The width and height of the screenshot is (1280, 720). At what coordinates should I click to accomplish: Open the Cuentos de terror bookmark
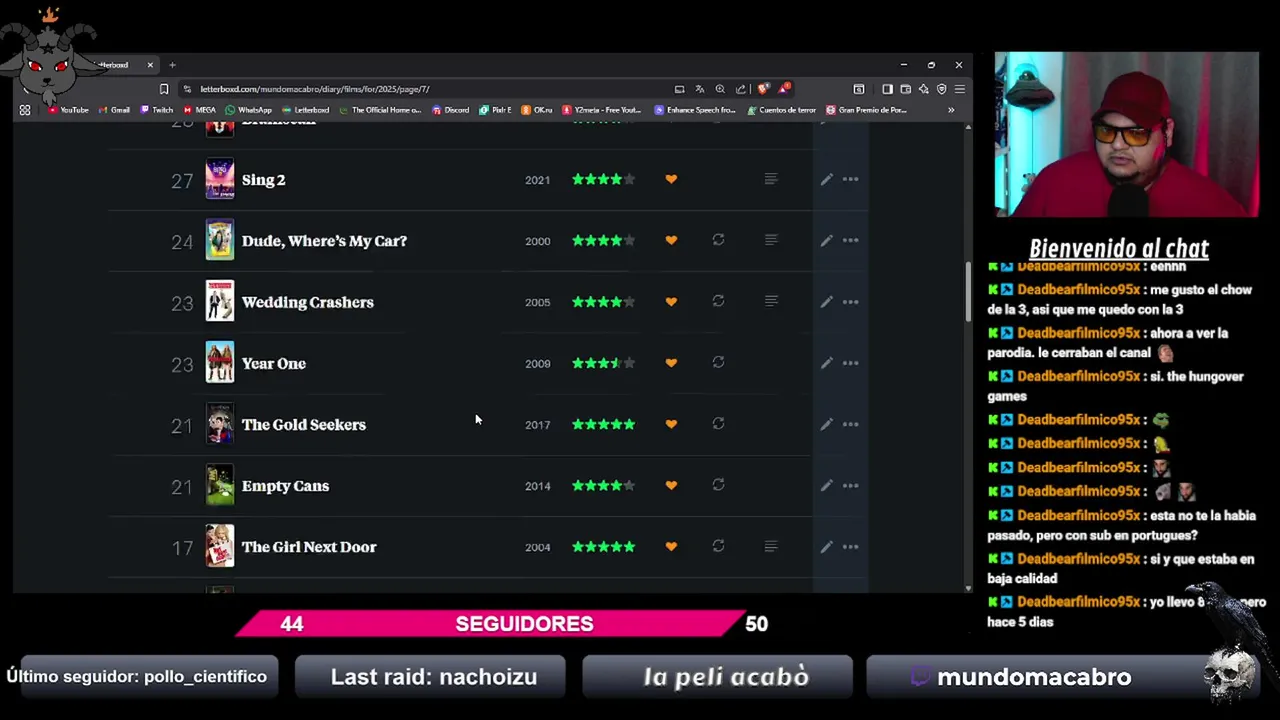781,110
